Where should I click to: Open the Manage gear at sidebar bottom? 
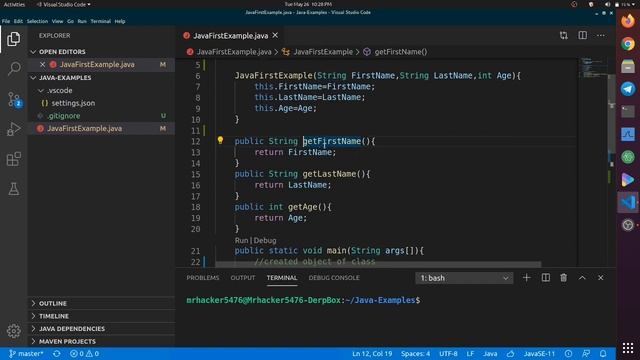coord(13,331)
